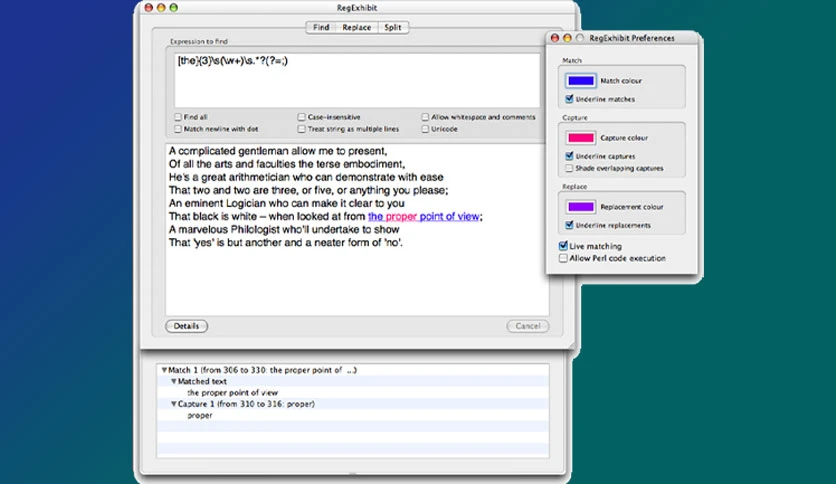Uncheck Underline matches in Preferences
Screen dimensions: 836x484
click(569, 99)
